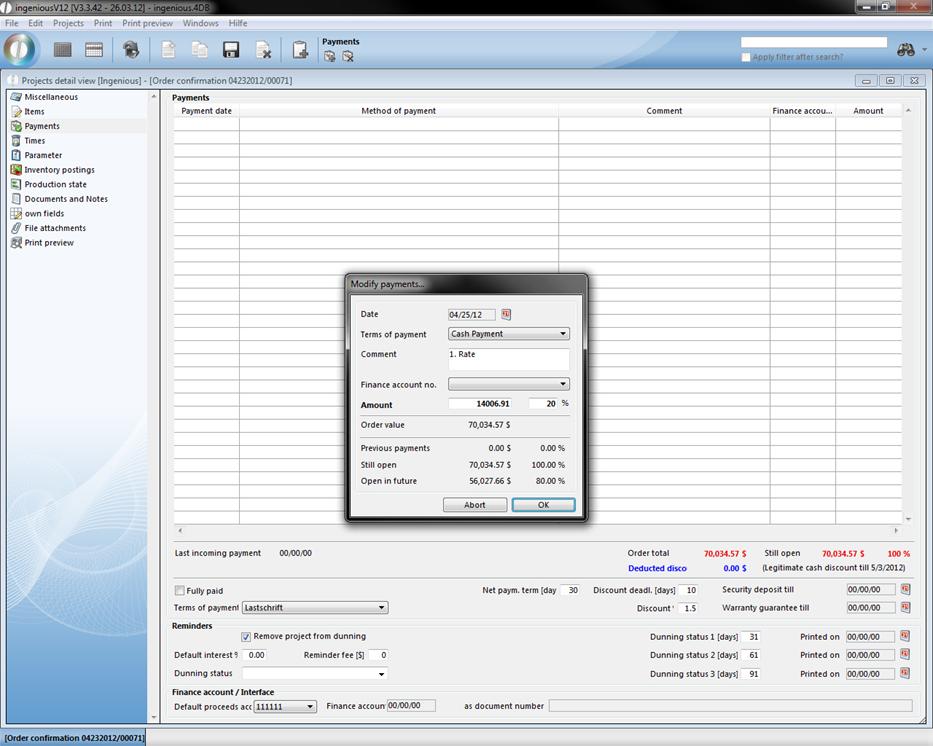This screenshot has width=933, height=746.
Task: Toggle Apply filter after search checkbox
Action: tap(746, 57)
